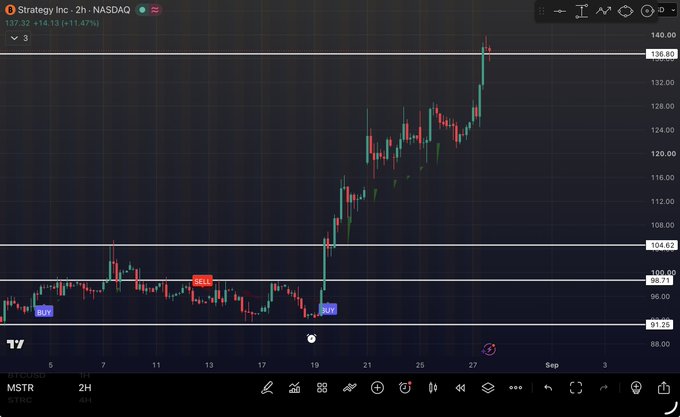This screenshot has width=680, height=417.
Task: Click the green market status dot
Action: 142,10
